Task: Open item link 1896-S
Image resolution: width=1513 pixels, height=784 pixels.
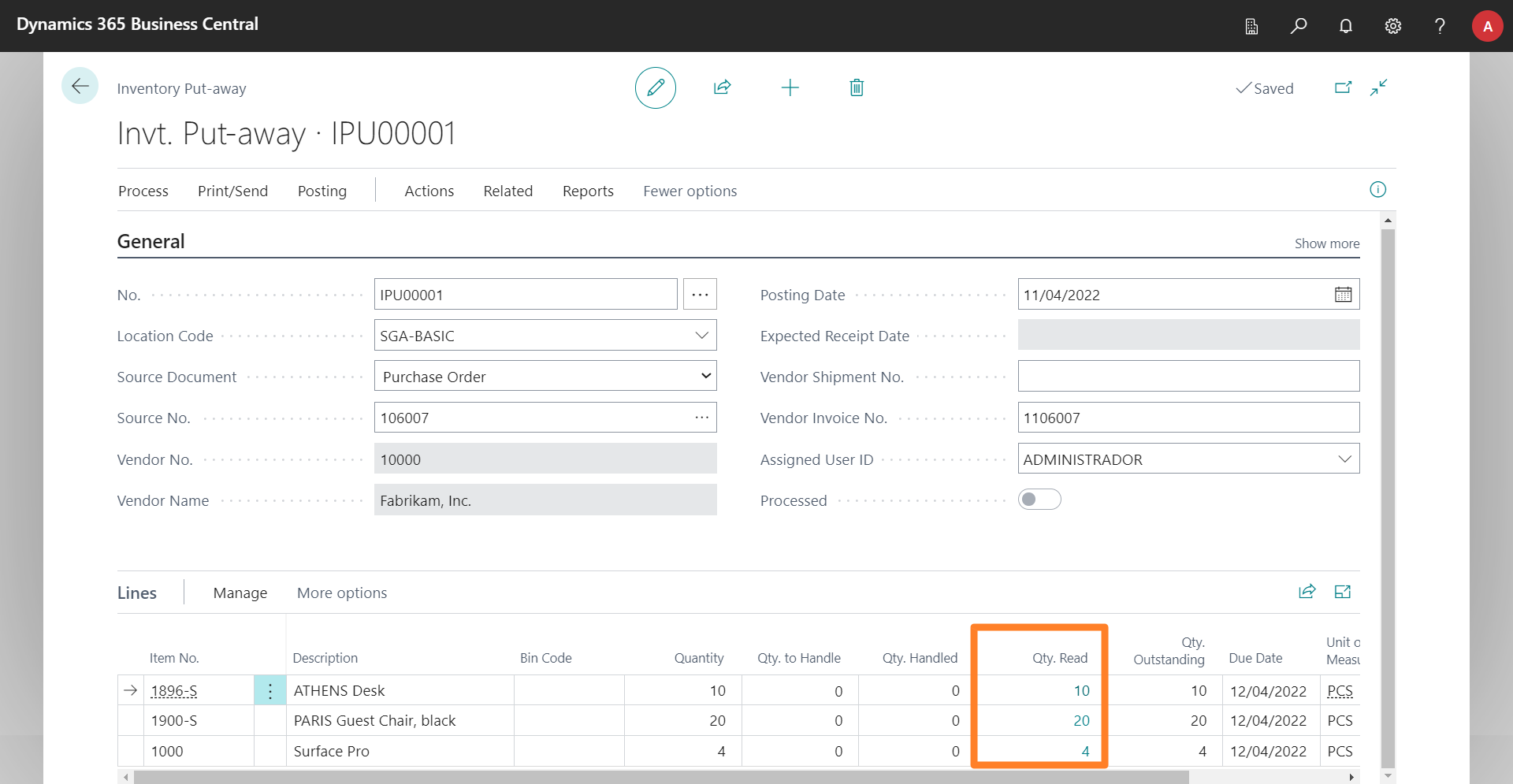Action: point(174,691)
